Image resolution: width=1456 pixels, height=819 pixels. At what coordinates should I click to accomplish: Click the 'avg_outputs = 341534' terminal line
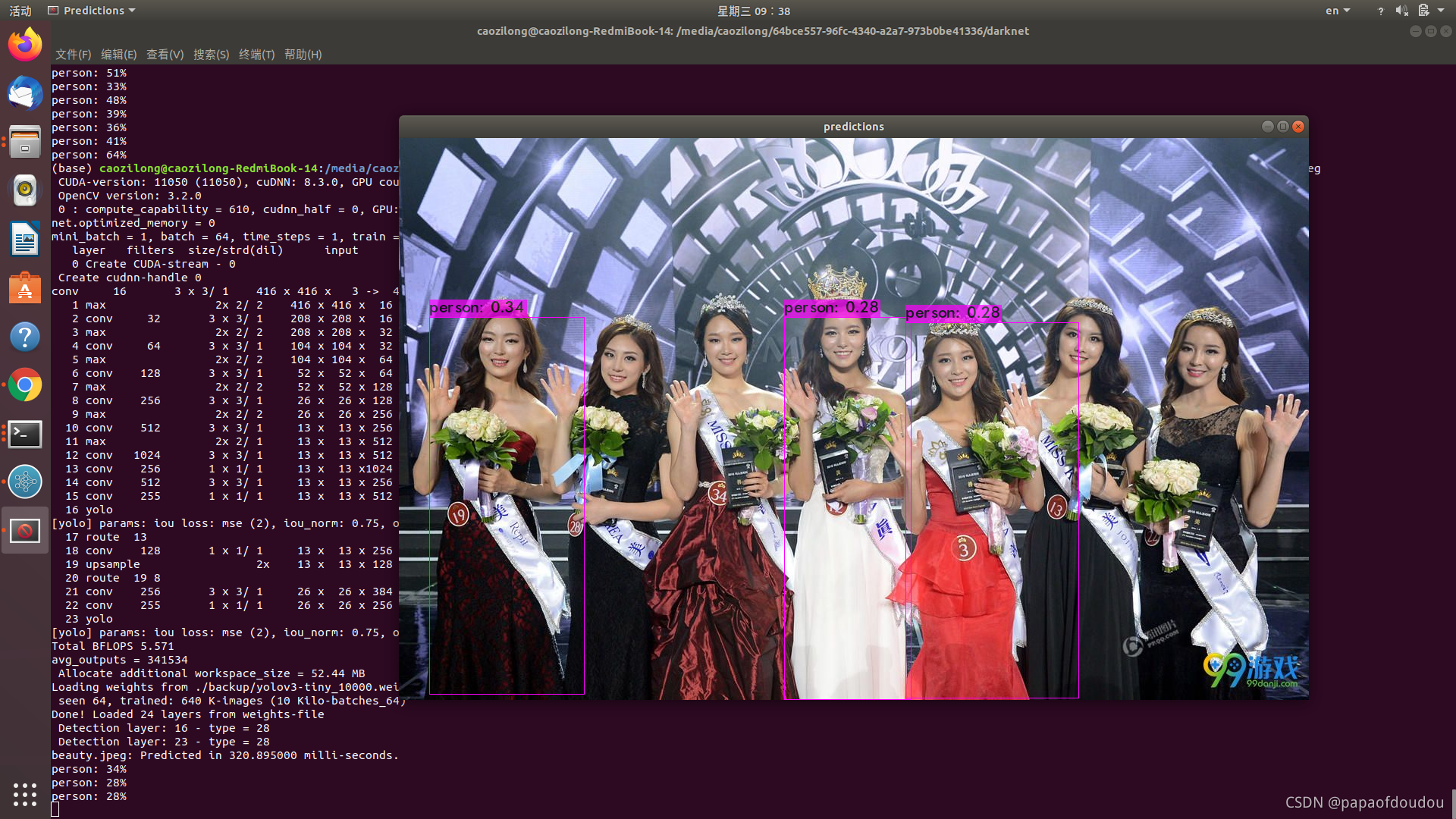[x=120, y=660]
